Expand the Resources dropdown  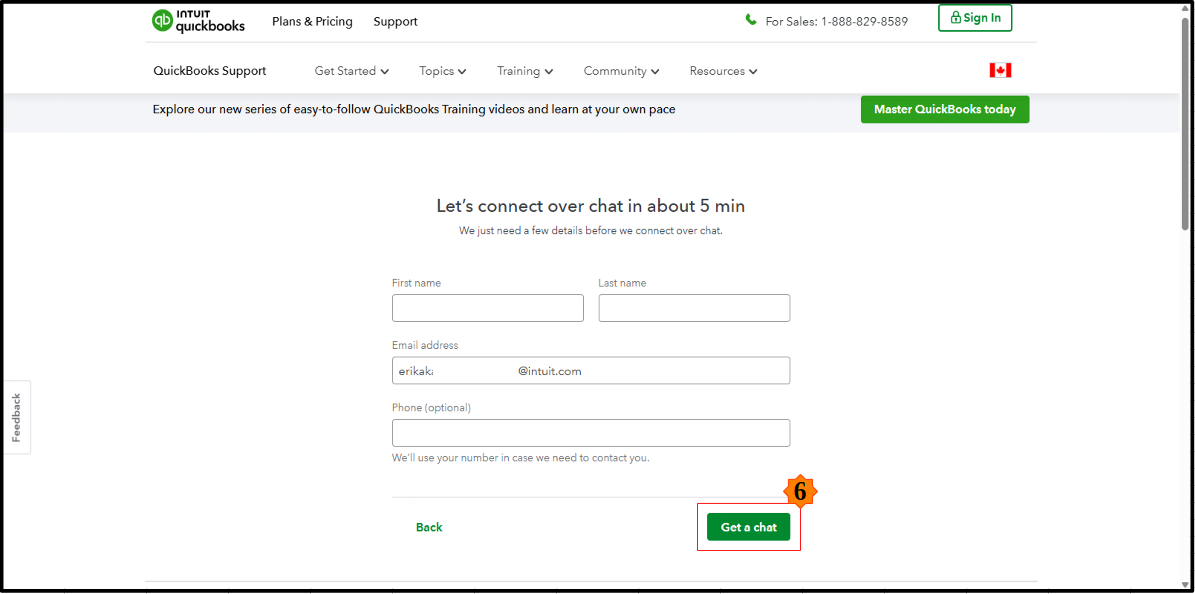(723, 71)
